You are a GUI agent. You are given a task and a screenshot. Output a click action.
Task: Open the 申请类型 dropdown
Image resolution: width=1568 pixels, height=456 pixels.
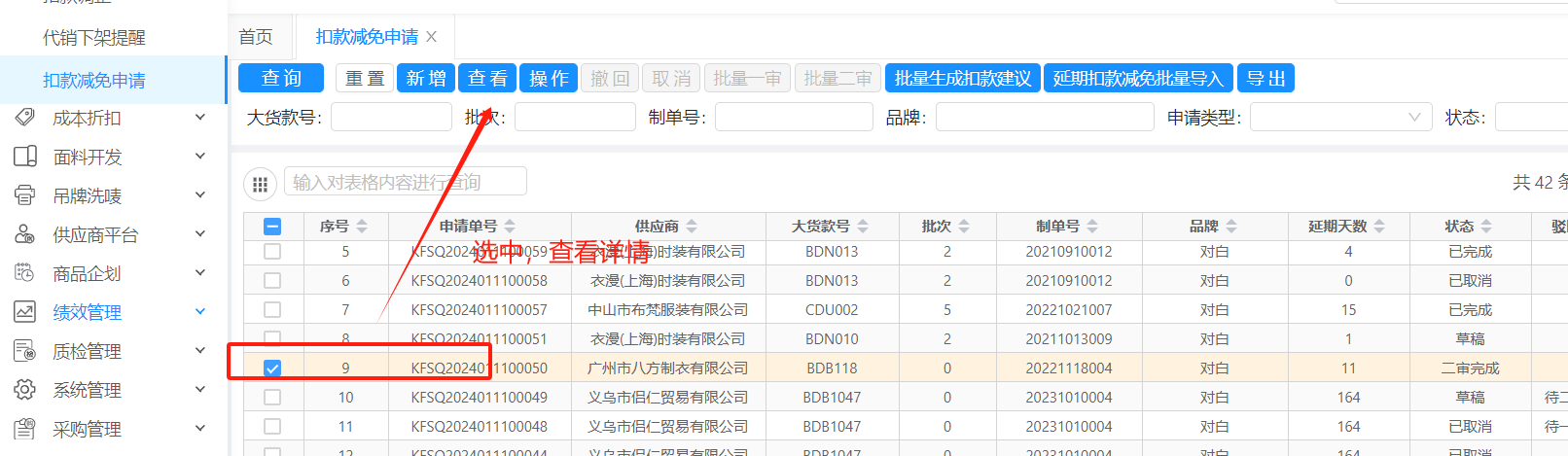coord(1340,118)
